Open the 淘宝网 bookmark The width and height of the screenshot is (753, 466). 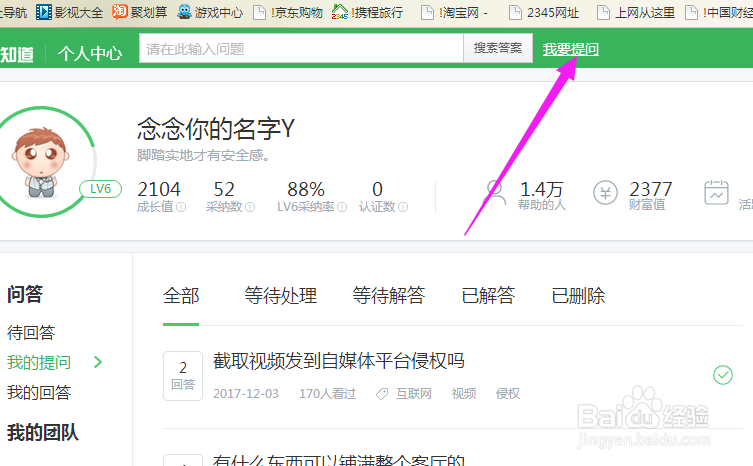coord(454,12)
